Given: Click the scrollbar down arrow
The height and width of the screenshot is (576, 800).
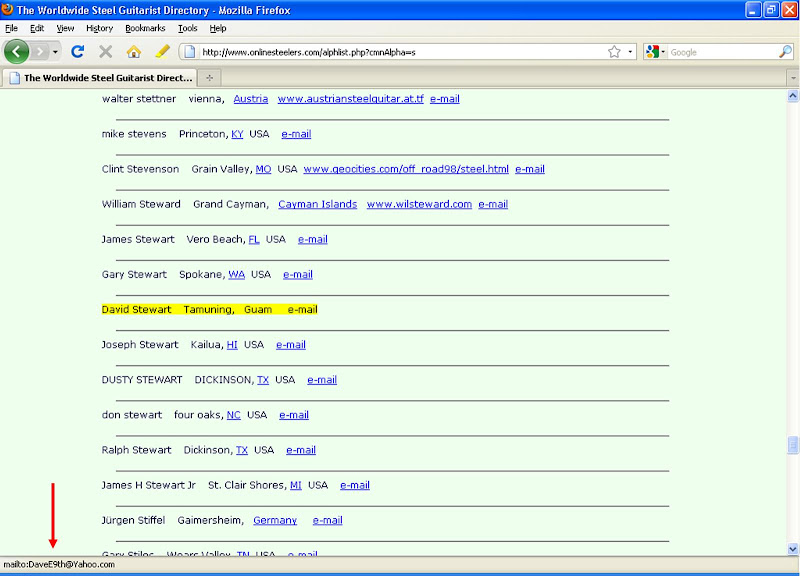Looking at the screenshot, I should point(793,549).
